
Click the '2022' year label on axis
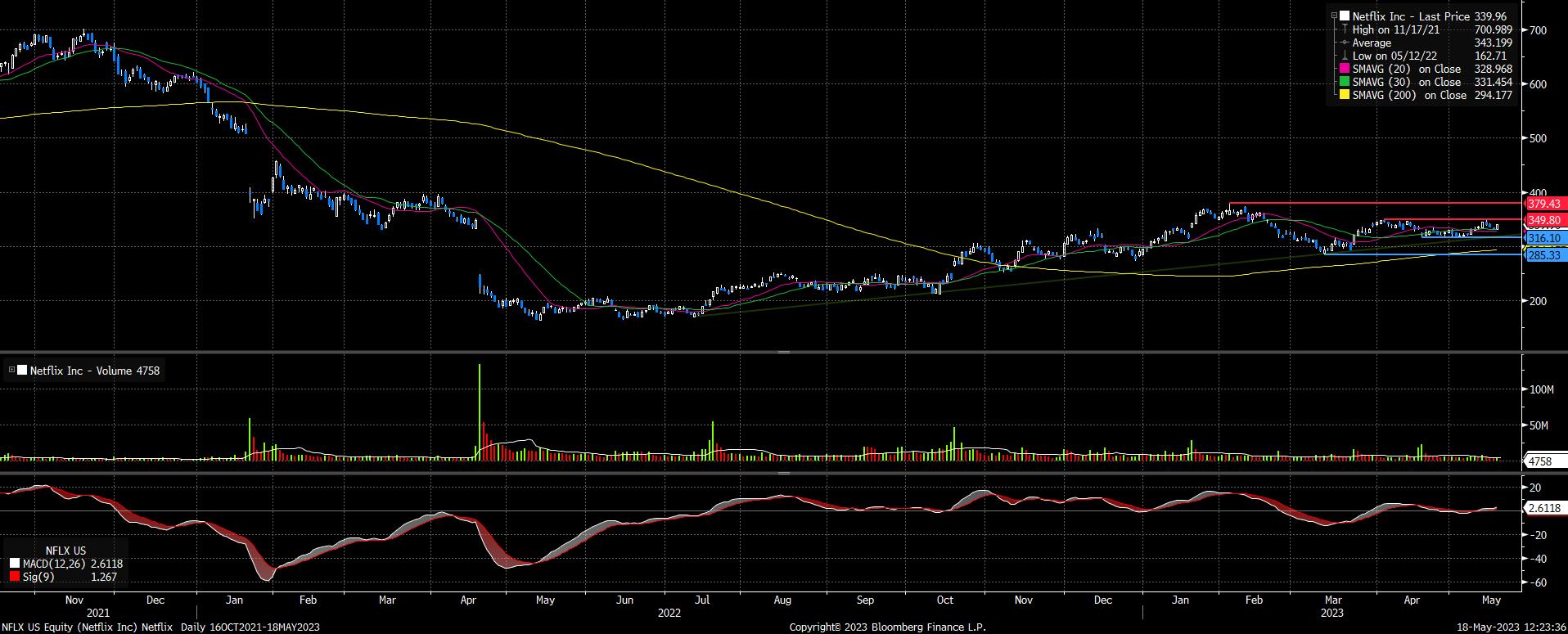click(669, 612)
